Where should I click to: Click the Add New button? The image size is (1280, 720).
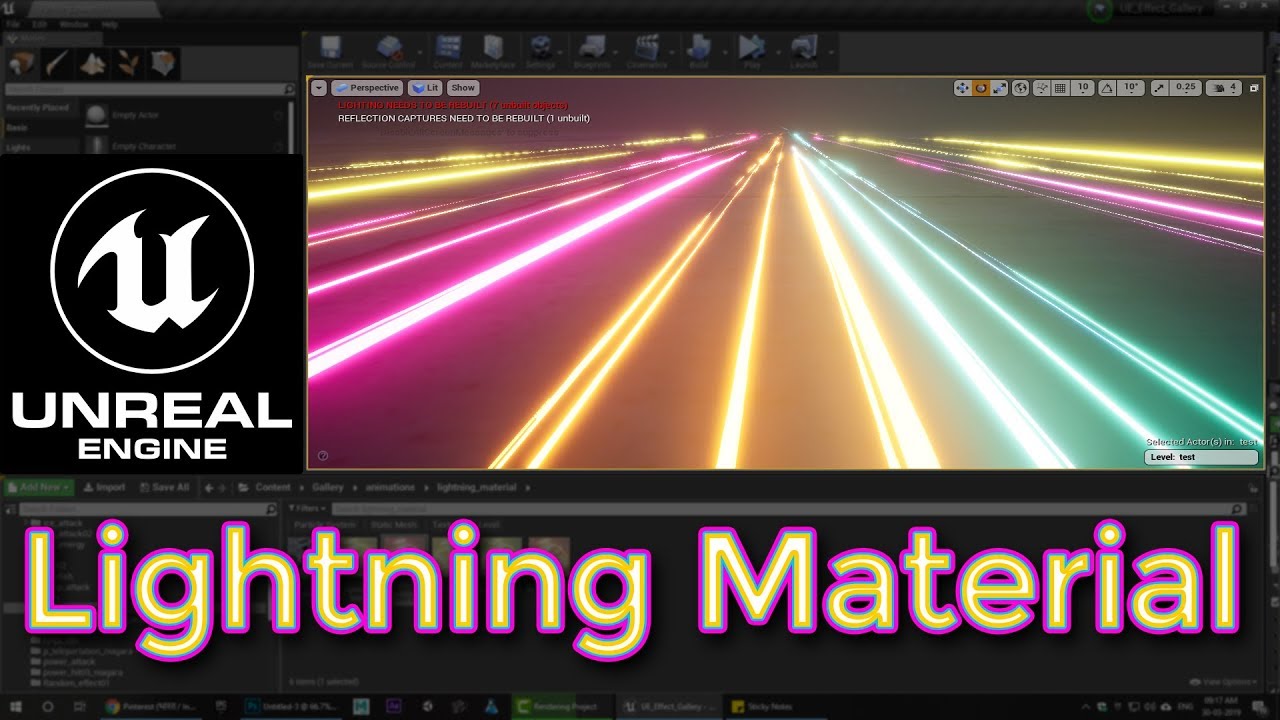pos(38,488)
